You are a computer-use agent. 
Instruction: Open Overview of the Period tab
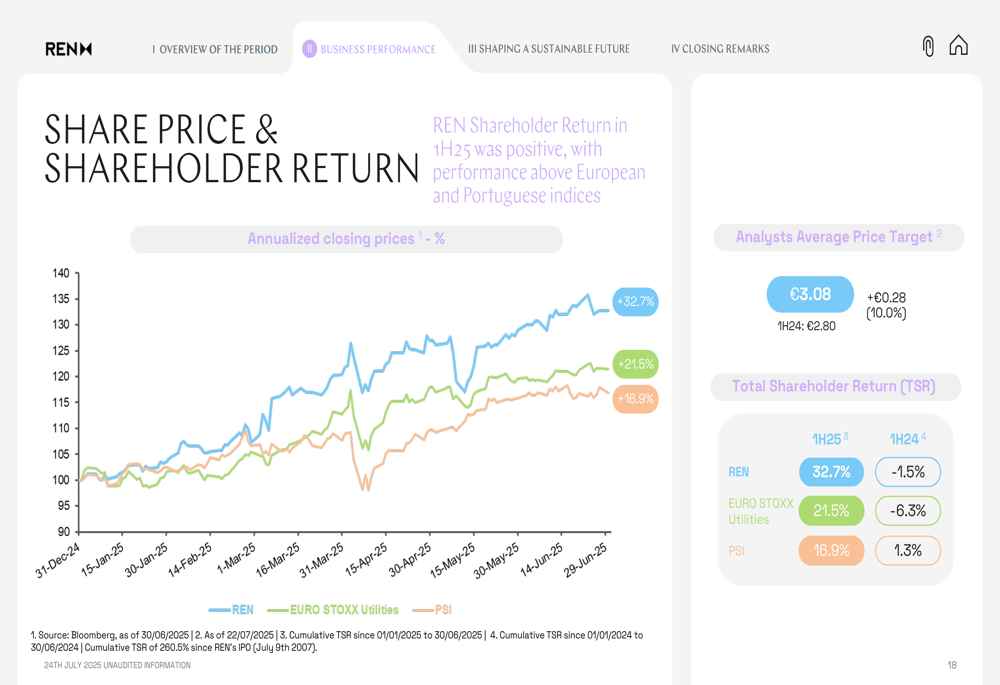(x=215, y=49)
